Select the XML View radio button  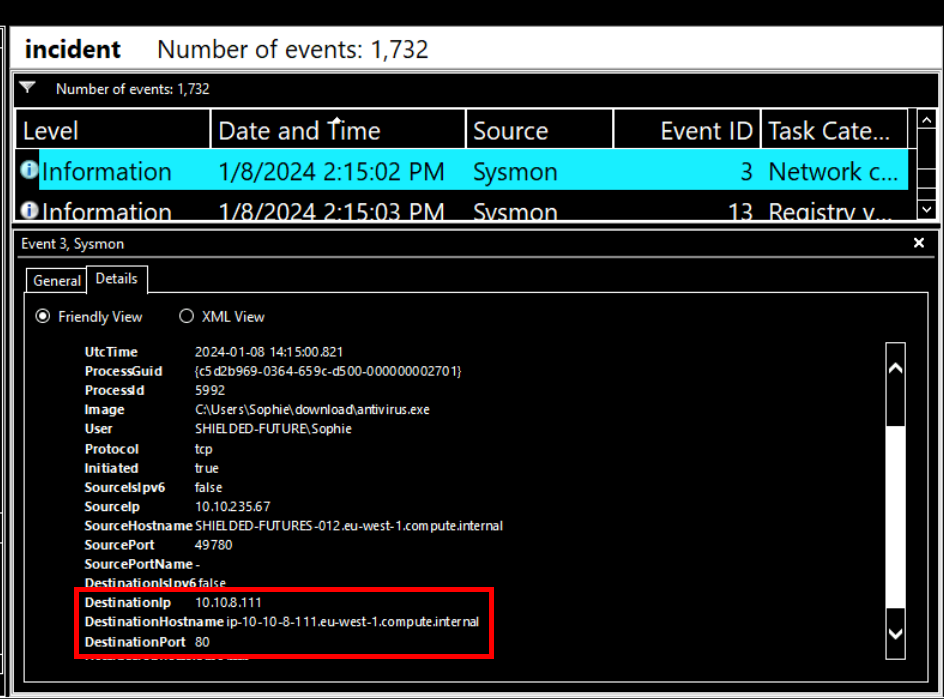click(x=186, y=316)
